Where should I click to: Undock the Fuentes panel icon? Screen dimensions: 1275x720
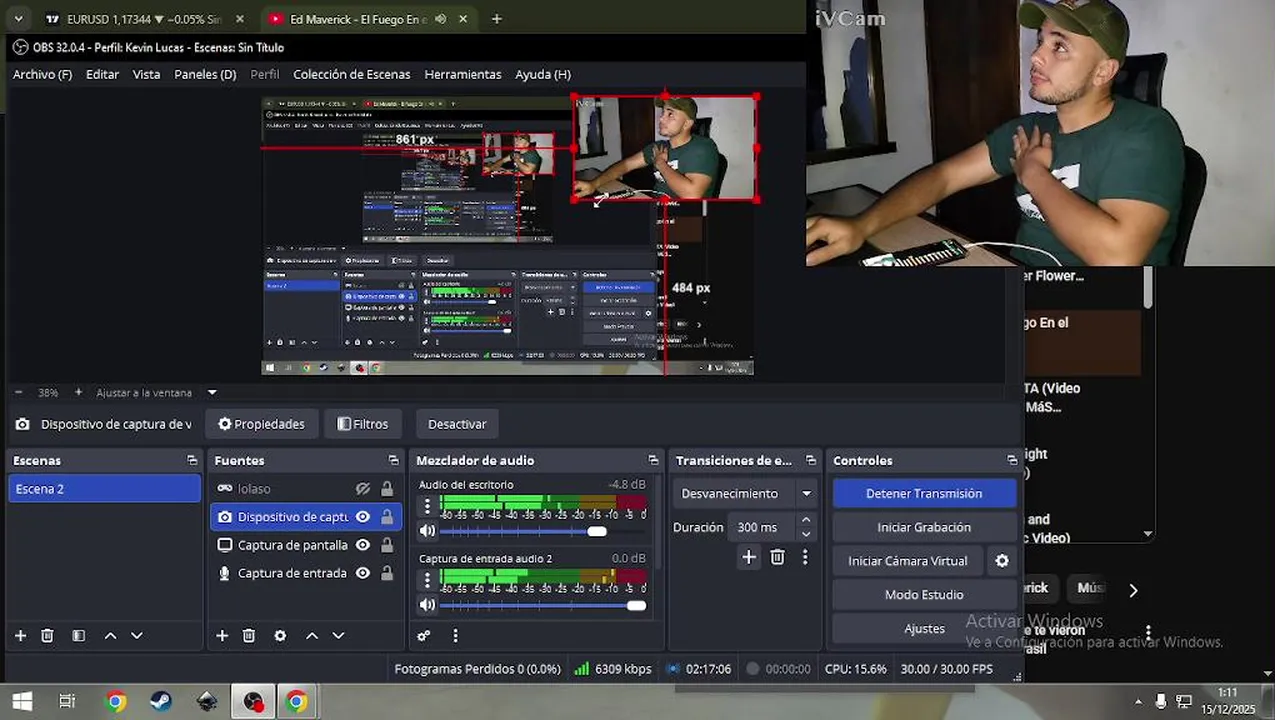coord(393,461)
